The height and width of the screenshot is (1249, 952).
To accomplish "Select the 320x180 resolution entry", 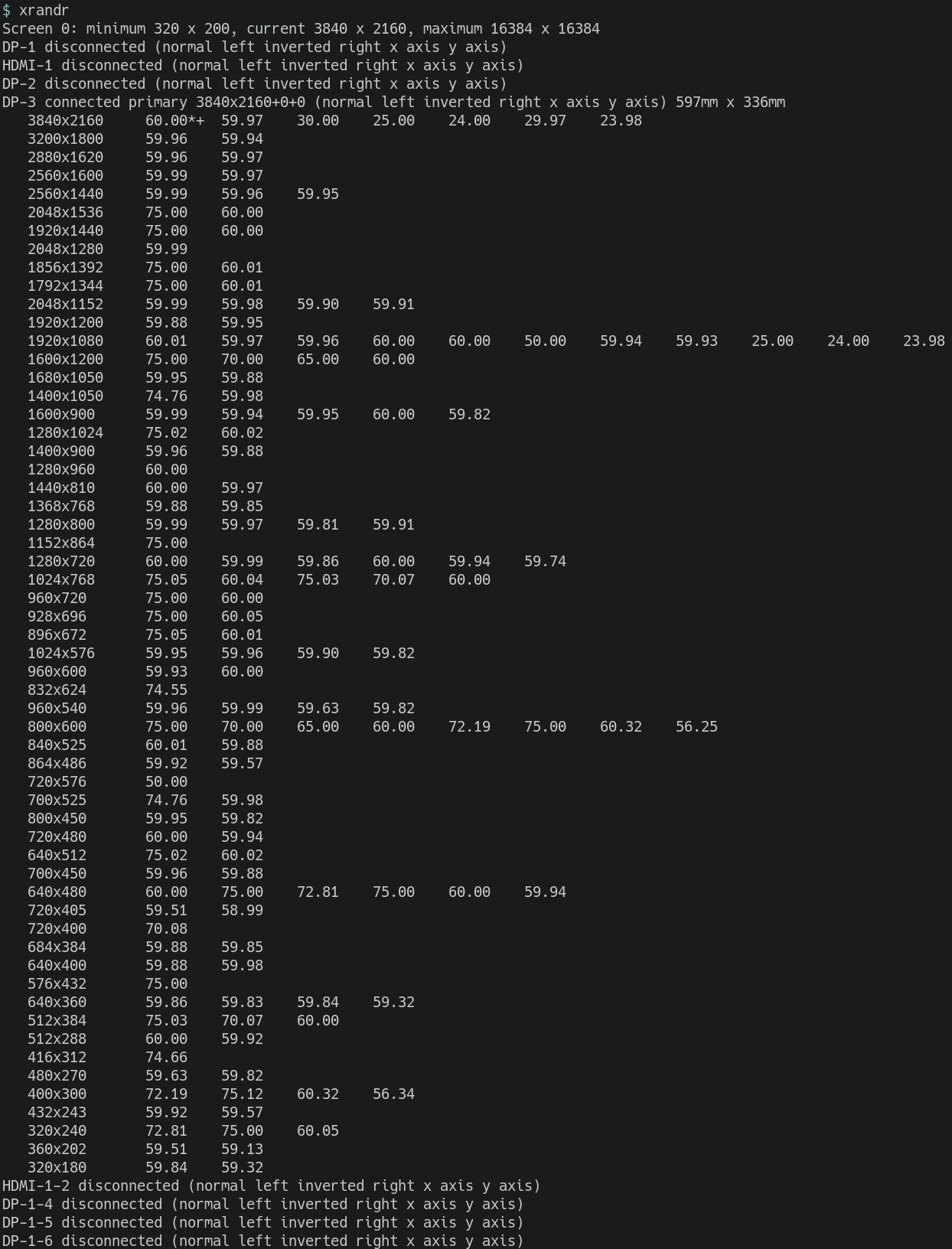I will point(57,1168).
